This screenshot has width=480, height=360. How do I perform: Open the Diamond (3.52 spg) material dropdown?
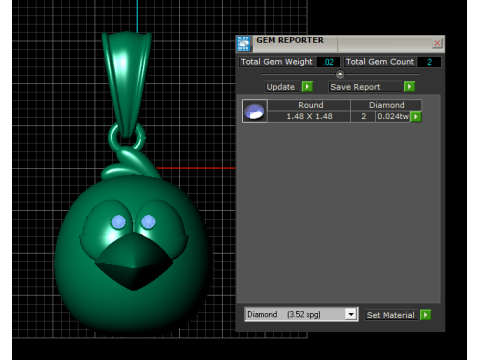[351, 314]
